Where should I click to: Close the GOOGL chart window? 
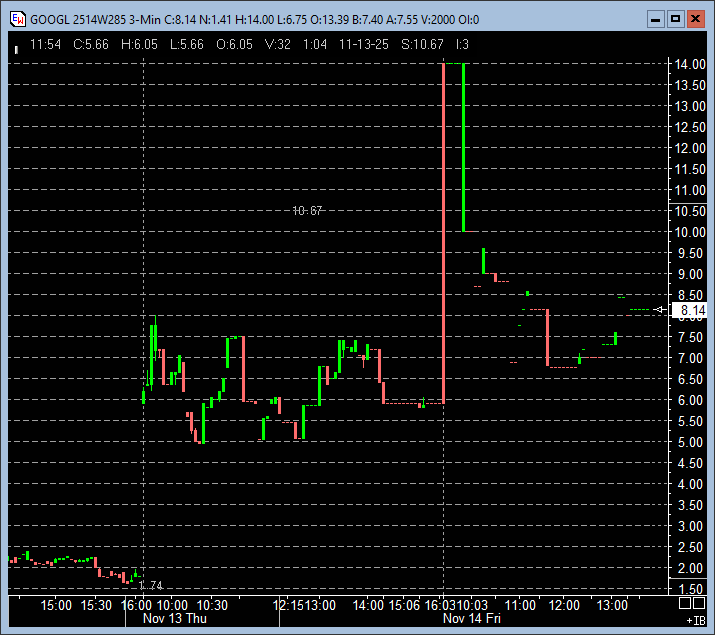pos(695,19)
